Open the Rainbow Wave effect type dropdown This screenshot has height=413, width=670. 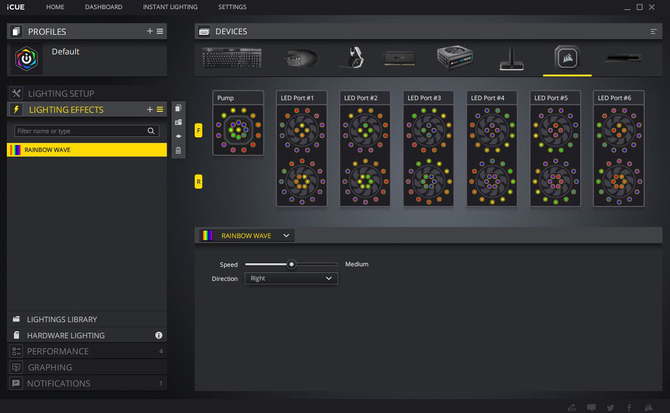pyautogui.click(x=247, y=235)
